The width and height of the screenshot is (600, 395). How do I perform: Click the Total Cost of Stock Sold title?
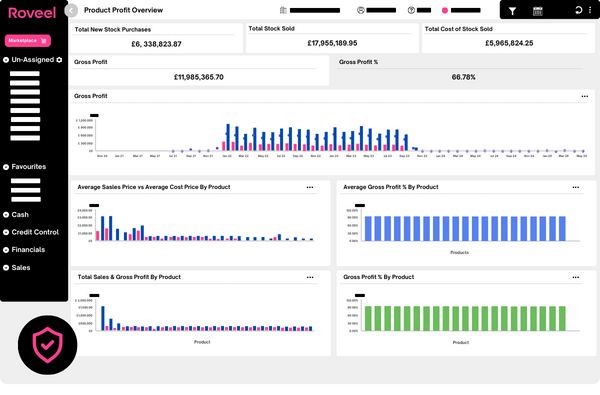[x=458, y=29]
